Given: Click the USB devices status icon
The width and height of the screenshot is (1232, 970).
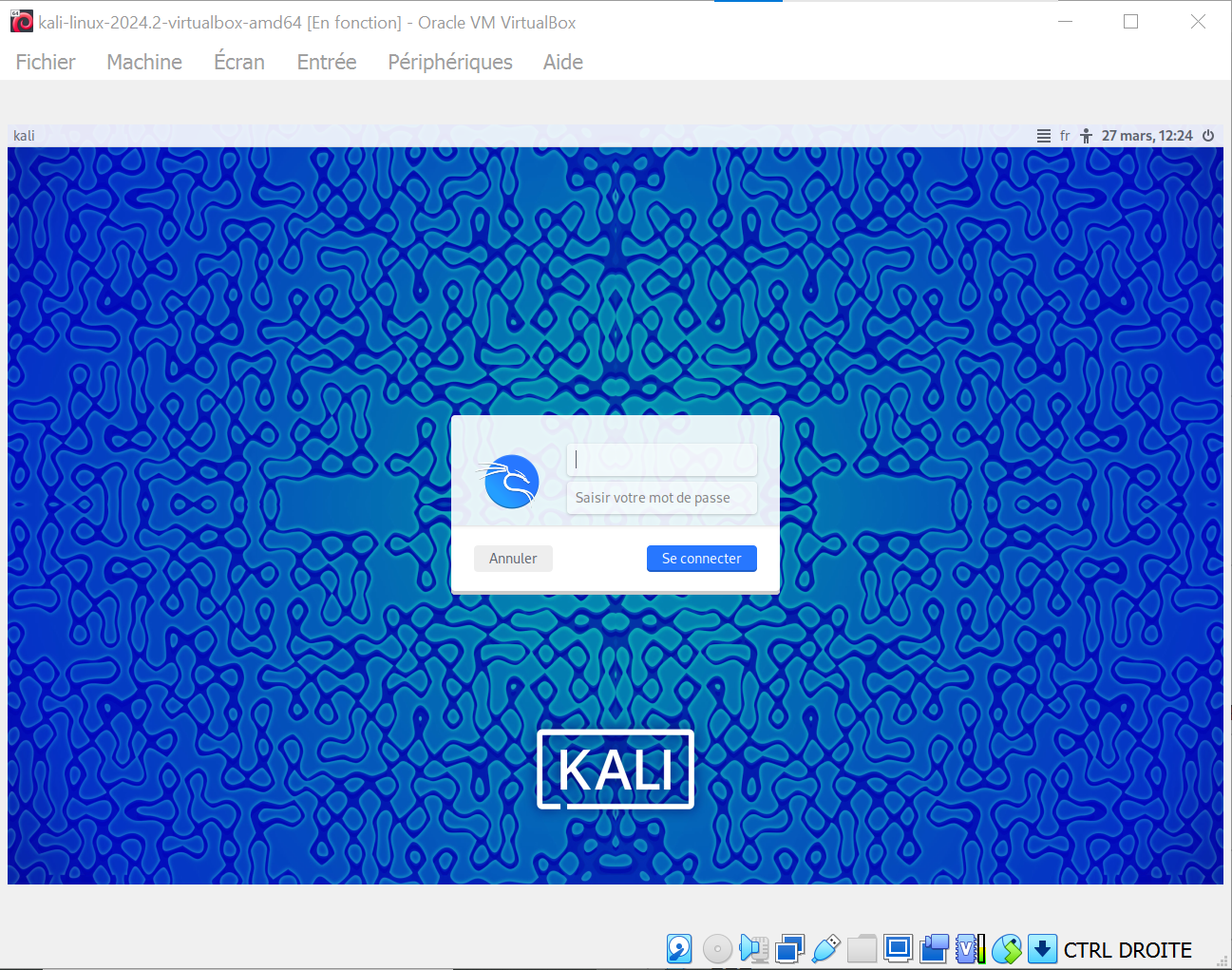Looking at the screenshot, I should (x=825, y=948).
